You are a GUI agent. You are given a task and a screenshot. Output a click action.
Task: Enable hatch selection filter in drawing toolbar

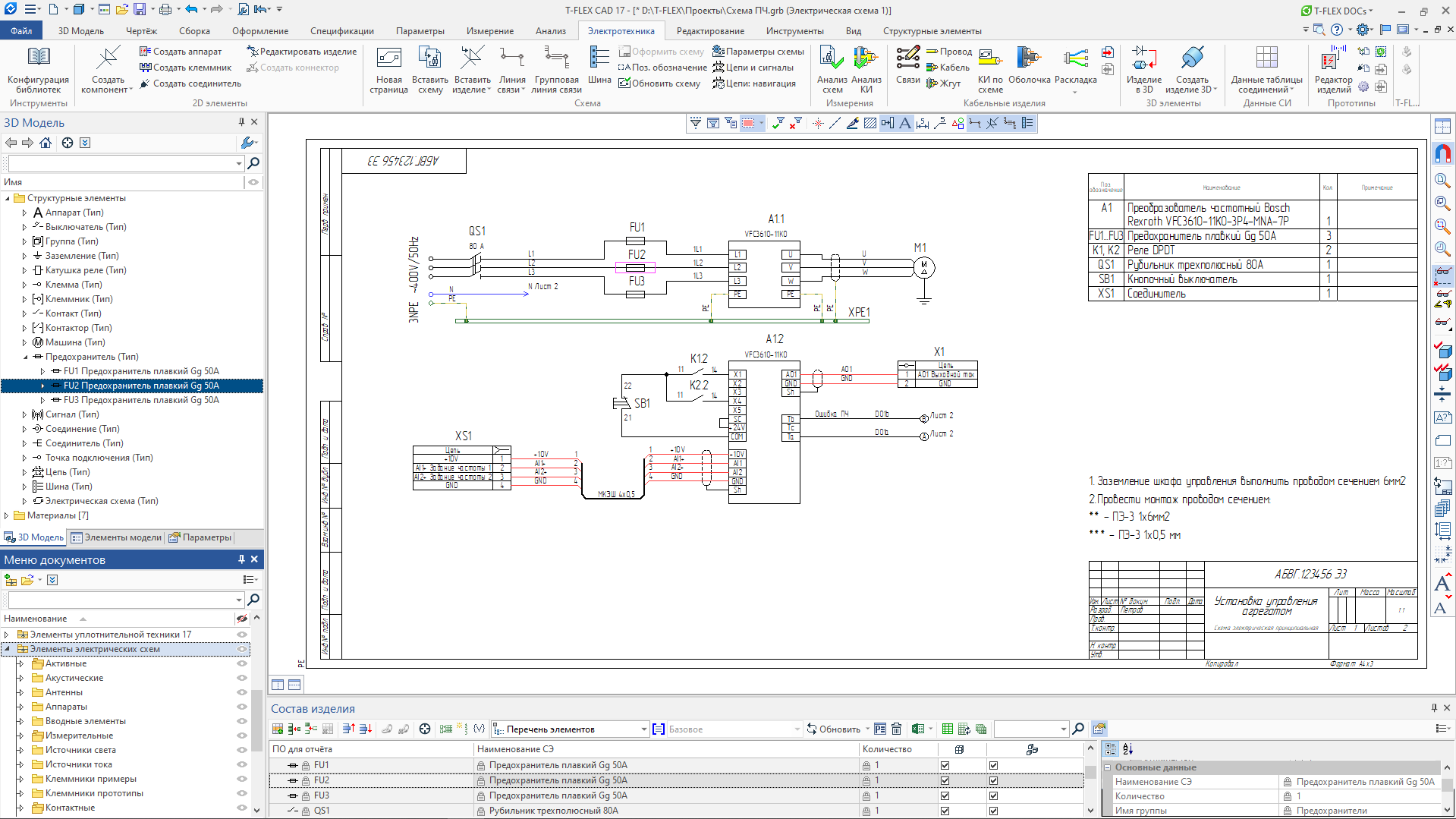(x=870, y=123)
